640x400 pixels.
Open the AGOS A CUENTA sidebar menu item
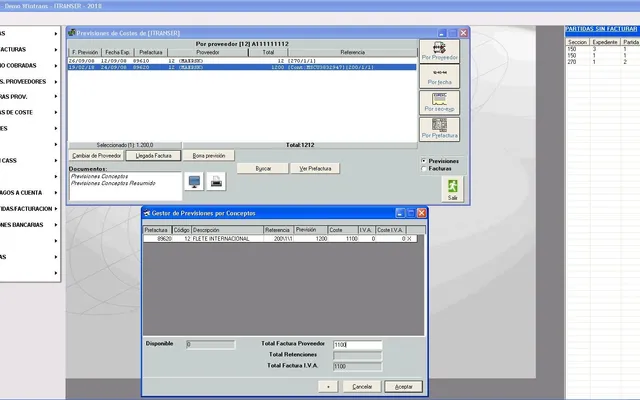pos(29,193)
